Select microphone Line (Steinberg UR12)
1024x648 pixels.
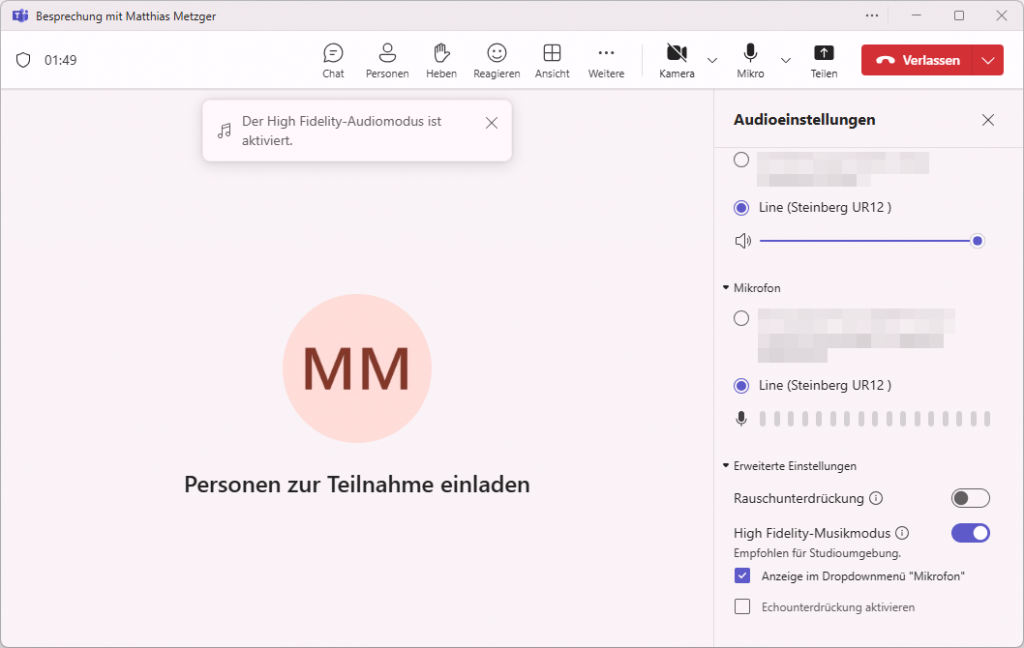(x=741, y=386)
